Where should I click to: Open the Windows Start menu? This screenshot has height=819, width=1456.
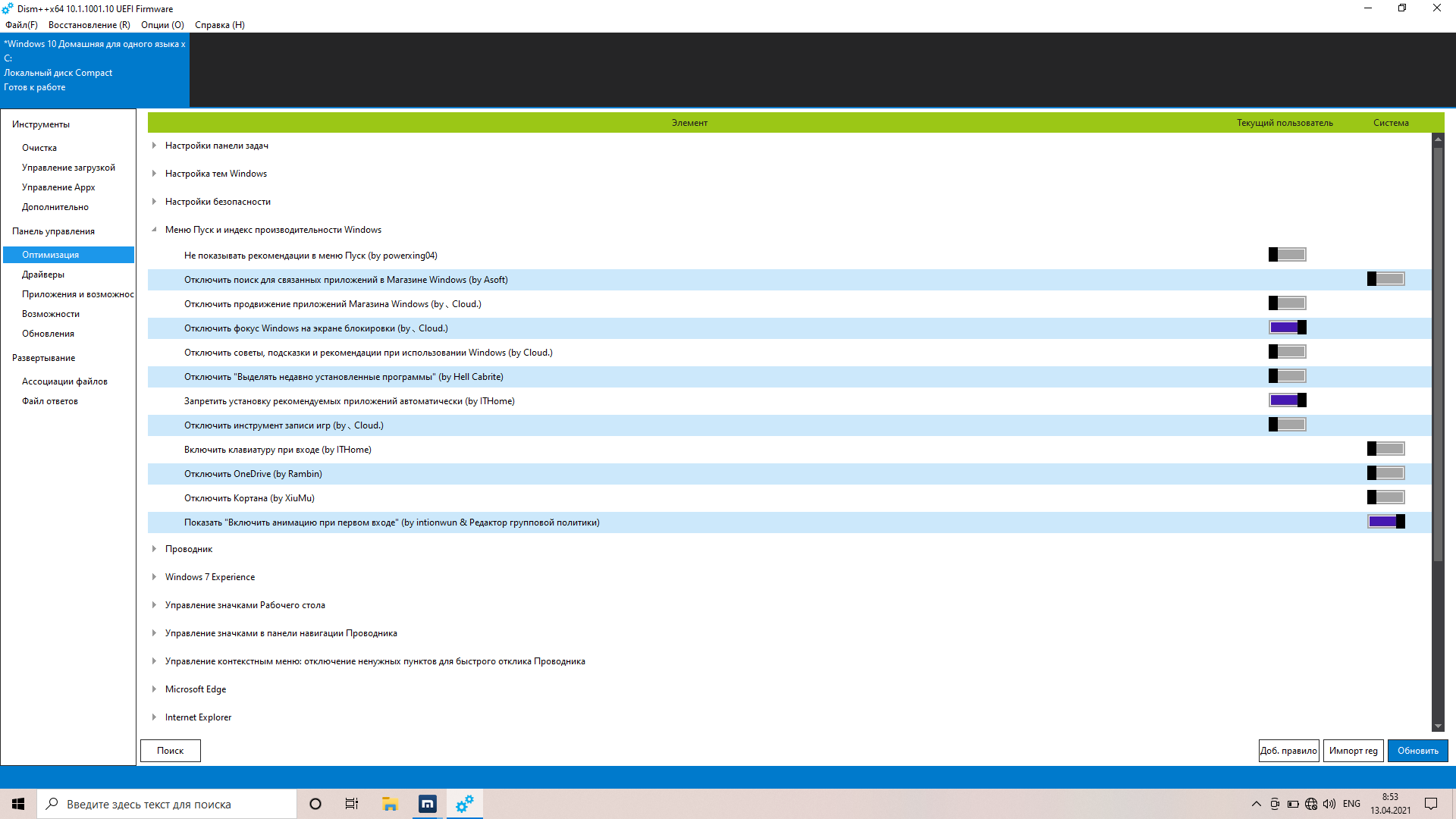point(18,804)
